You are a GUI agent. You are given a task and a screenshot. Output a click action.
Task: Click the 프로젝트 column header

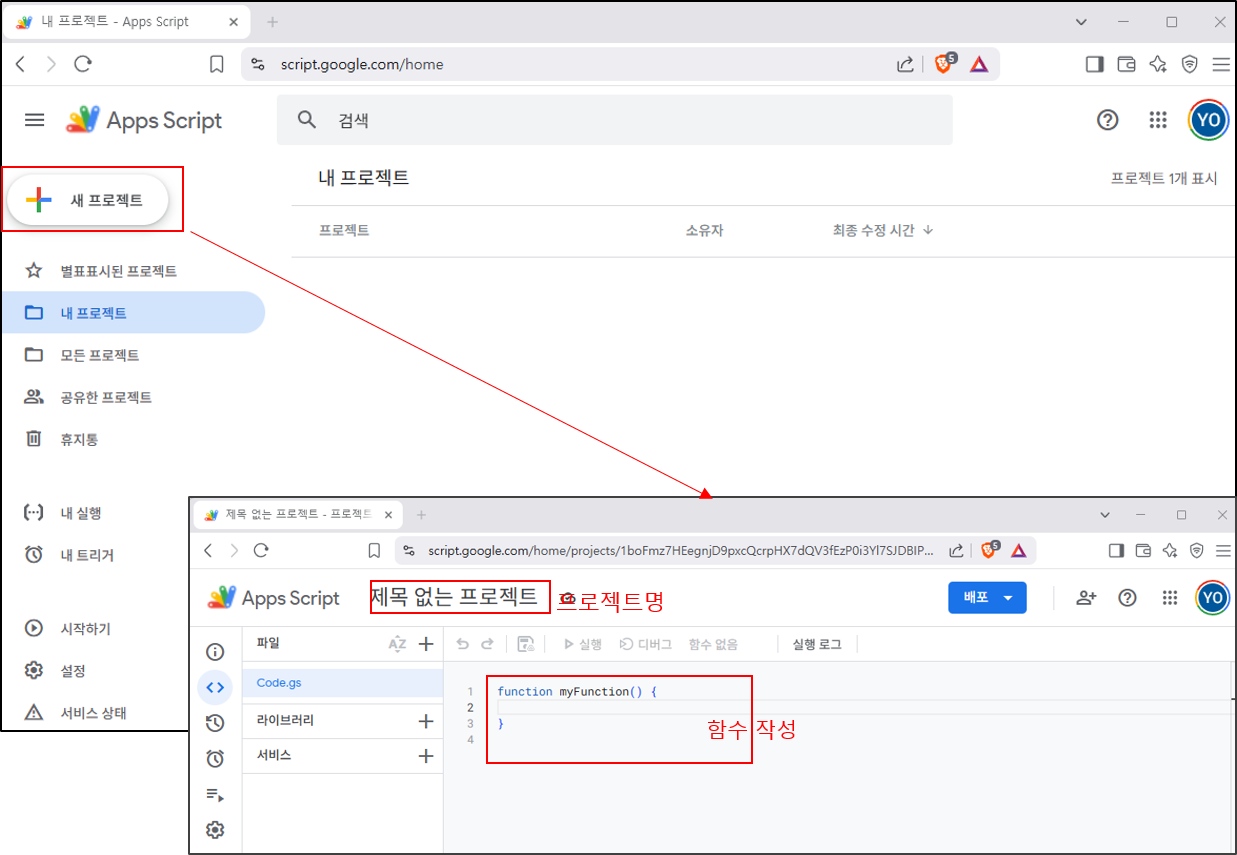(344, 230)
